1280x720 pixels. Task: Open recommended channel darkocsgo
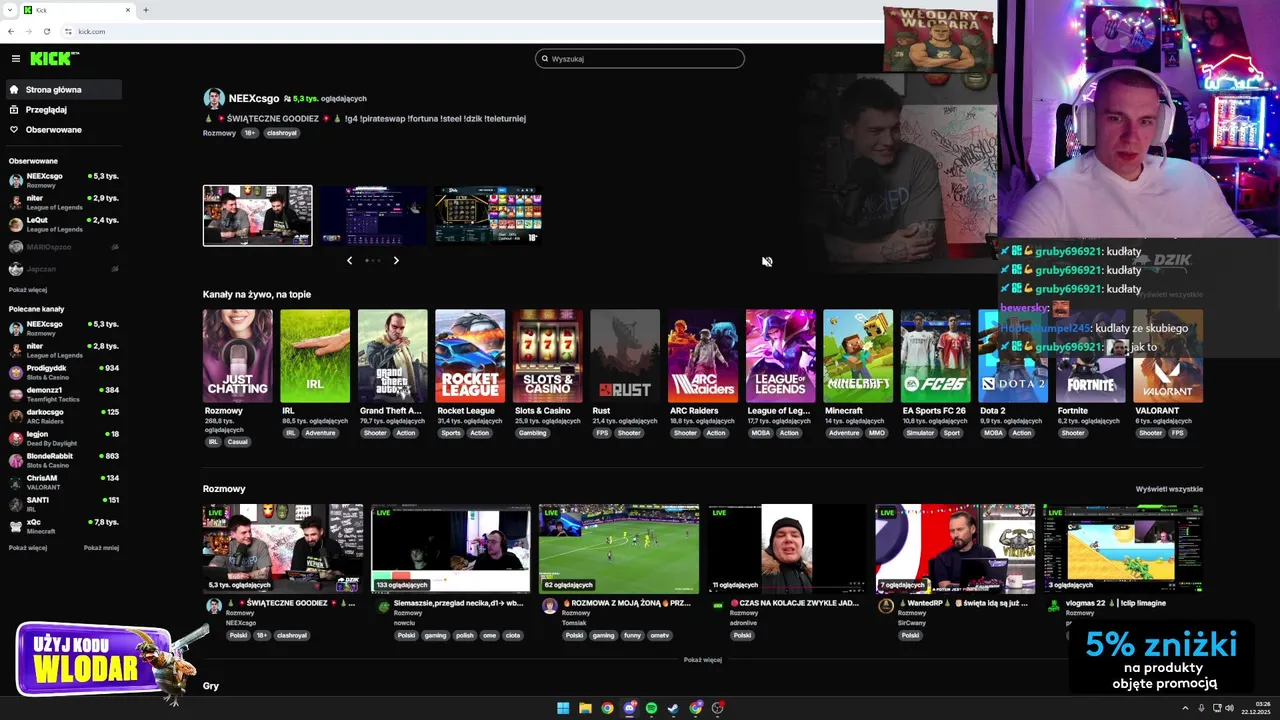[64, 416]
